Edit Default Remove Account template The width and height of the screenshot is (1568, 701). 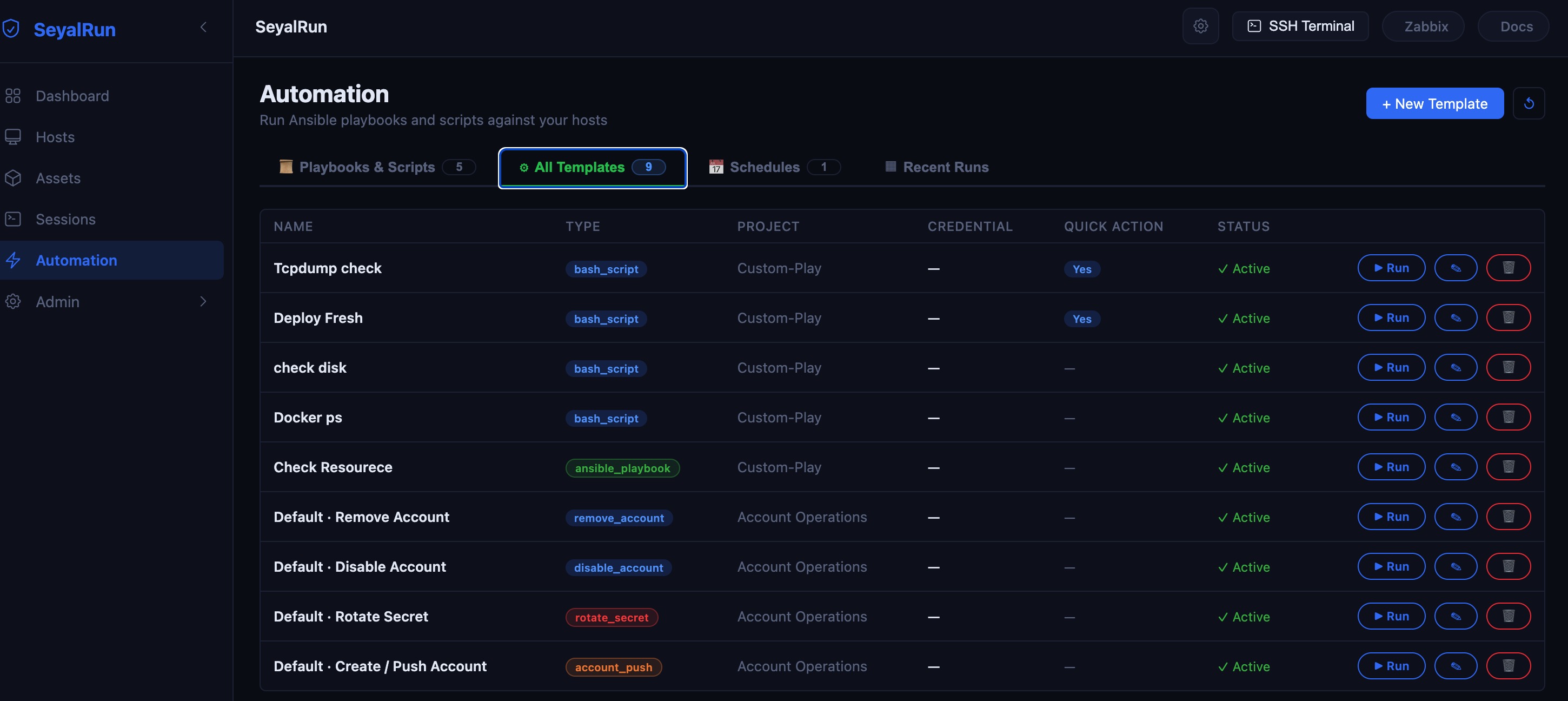point(1456,517)
